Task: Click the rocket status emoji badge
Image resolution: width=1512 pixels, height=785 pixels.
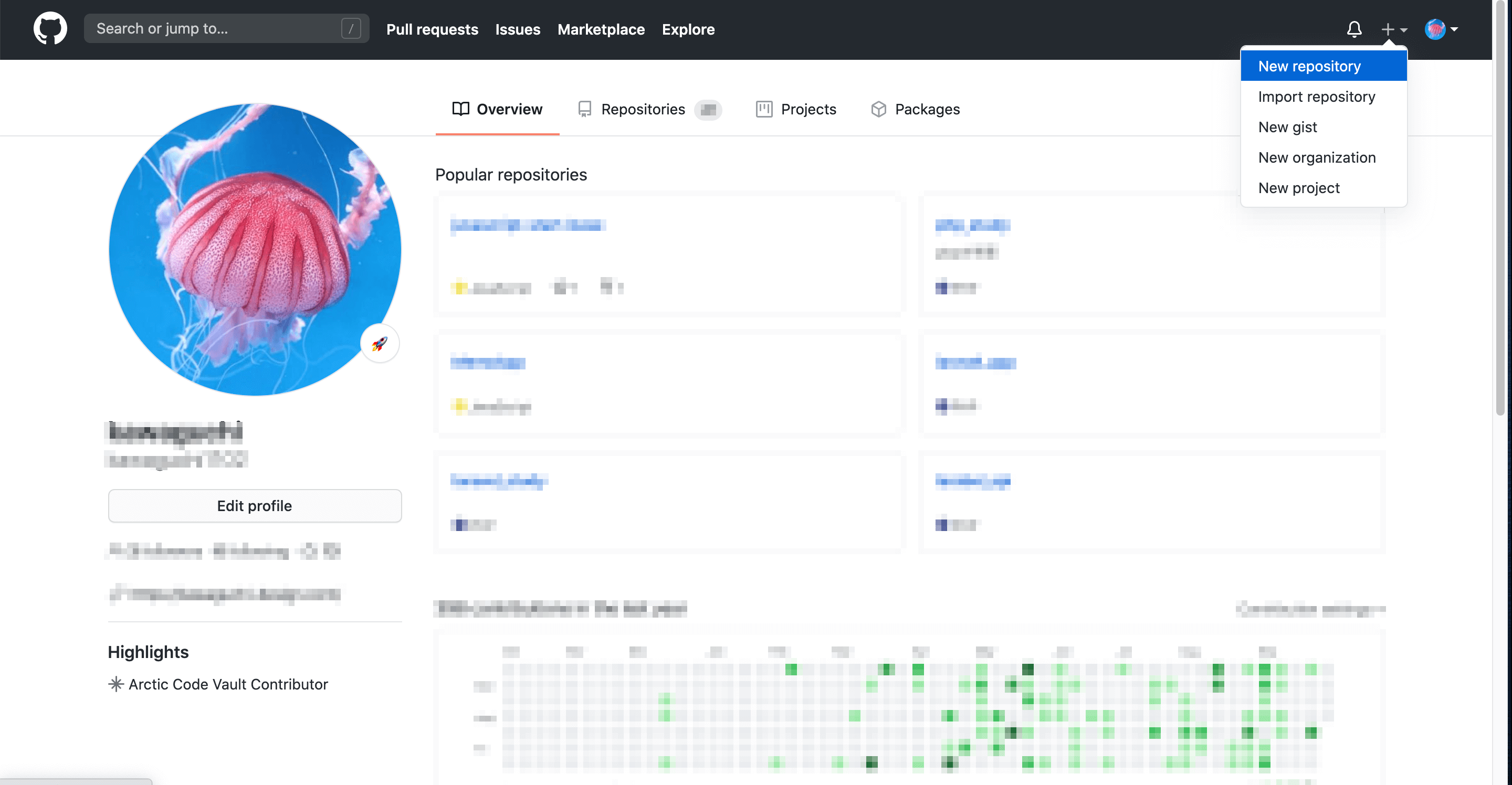Action: [x=380, y=344]
